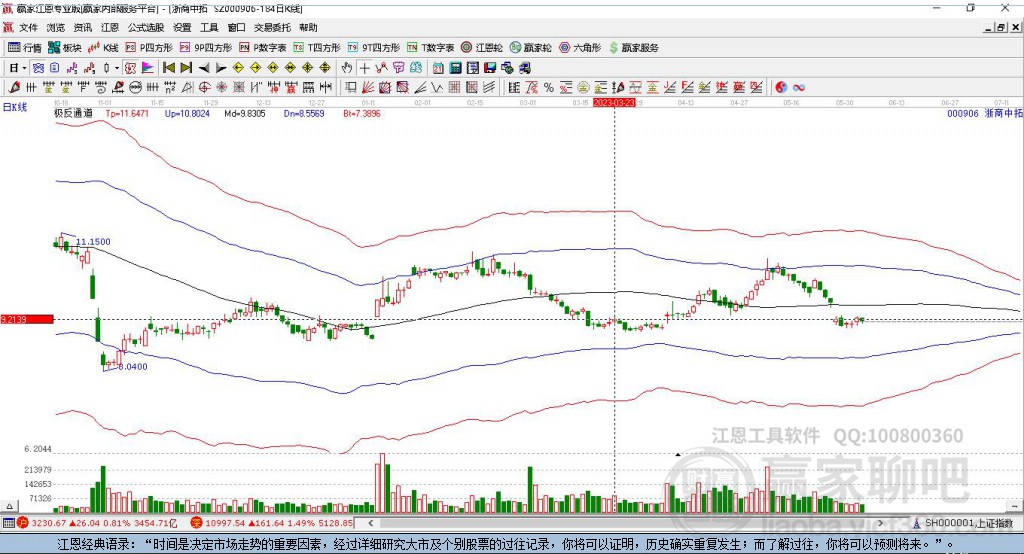The image size is (1024, 554).
Task: Select the hand pan tool
Action: [x=347, y=68]
